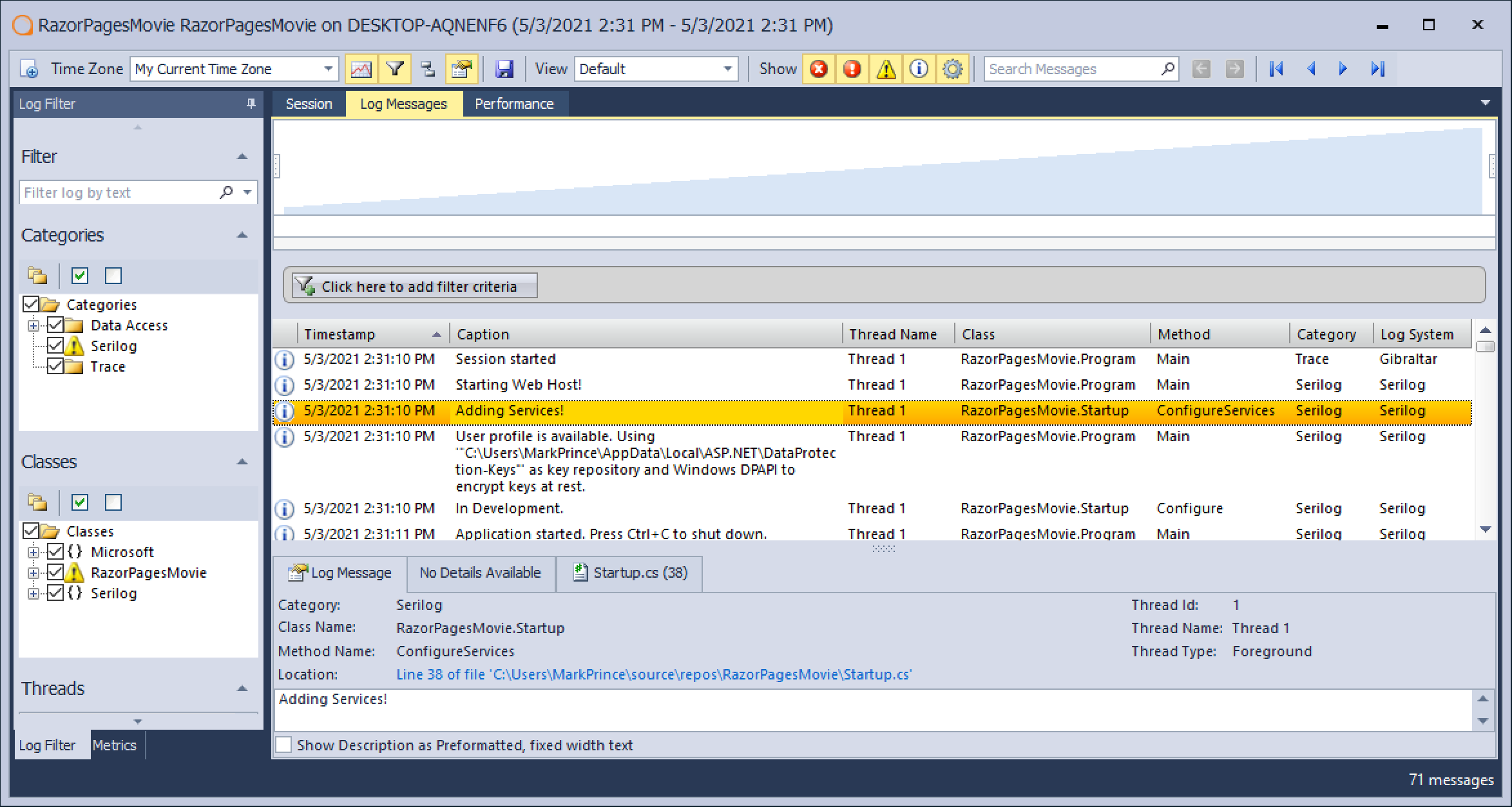This screenshot has height=807, width=1512.
Task: Select the Log Messages tab
Action: pyautogui.click(x=404, y=104)
